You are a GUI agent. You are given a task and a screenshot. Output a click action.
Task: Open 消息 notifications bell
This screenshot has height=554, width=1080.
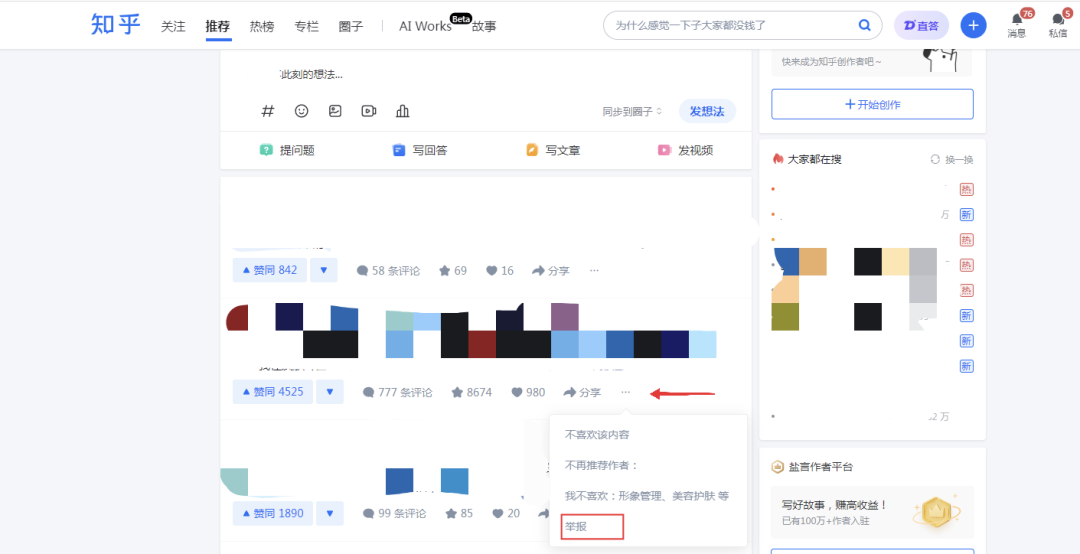[1017, 25]
